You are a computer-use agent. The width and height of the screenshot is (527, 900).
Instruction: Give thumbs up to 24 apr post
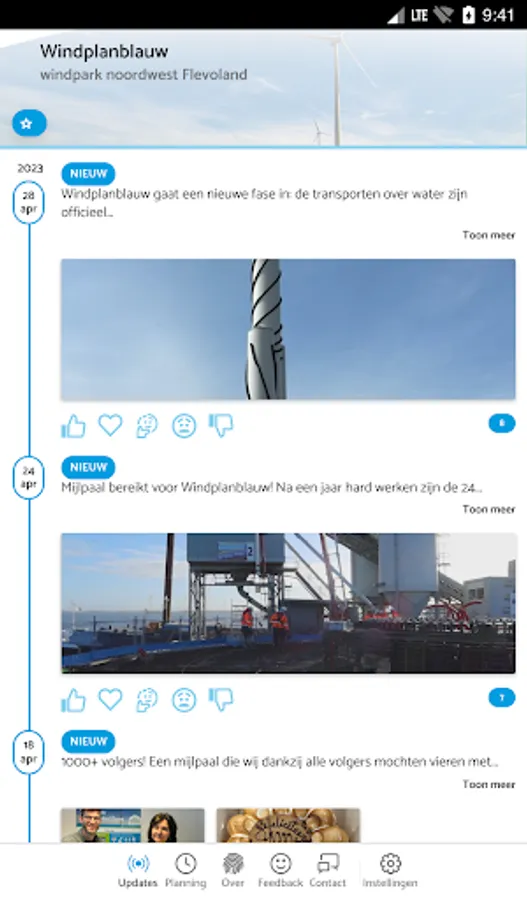pos(73,700)
